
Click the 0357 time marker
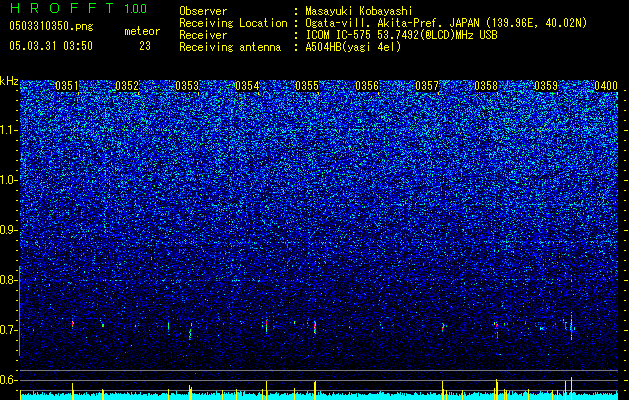click(427, 86)
